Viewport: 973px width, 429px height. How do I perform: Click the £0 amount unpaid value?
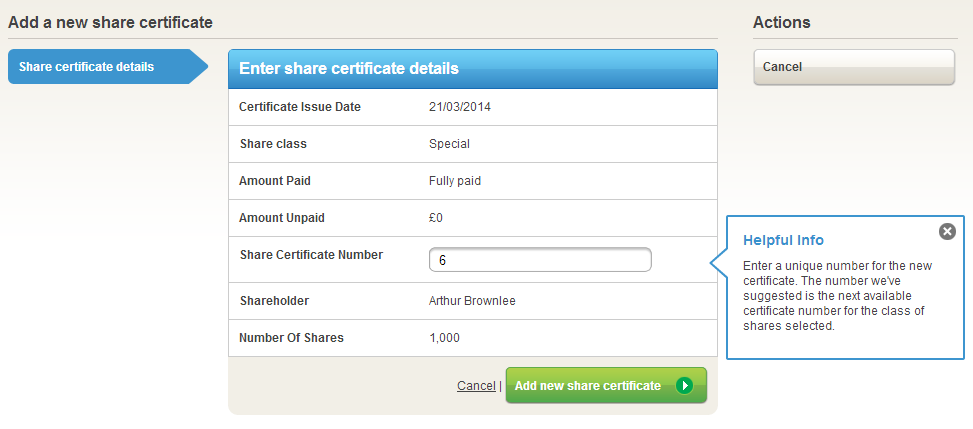click(x=435, y=218)
